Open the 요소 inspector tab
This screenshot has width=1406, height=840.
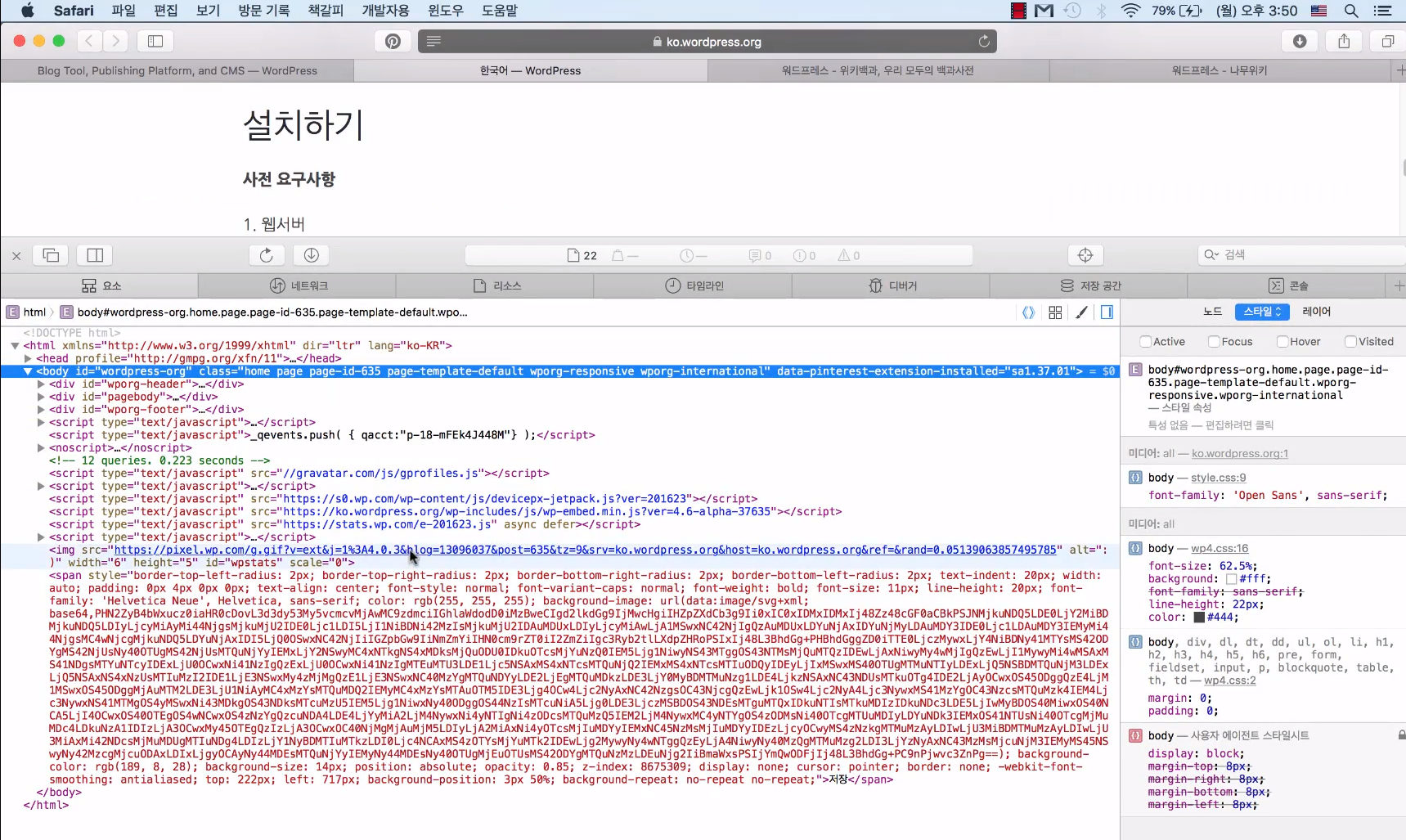pyautogui.click(x=100, y=285)
